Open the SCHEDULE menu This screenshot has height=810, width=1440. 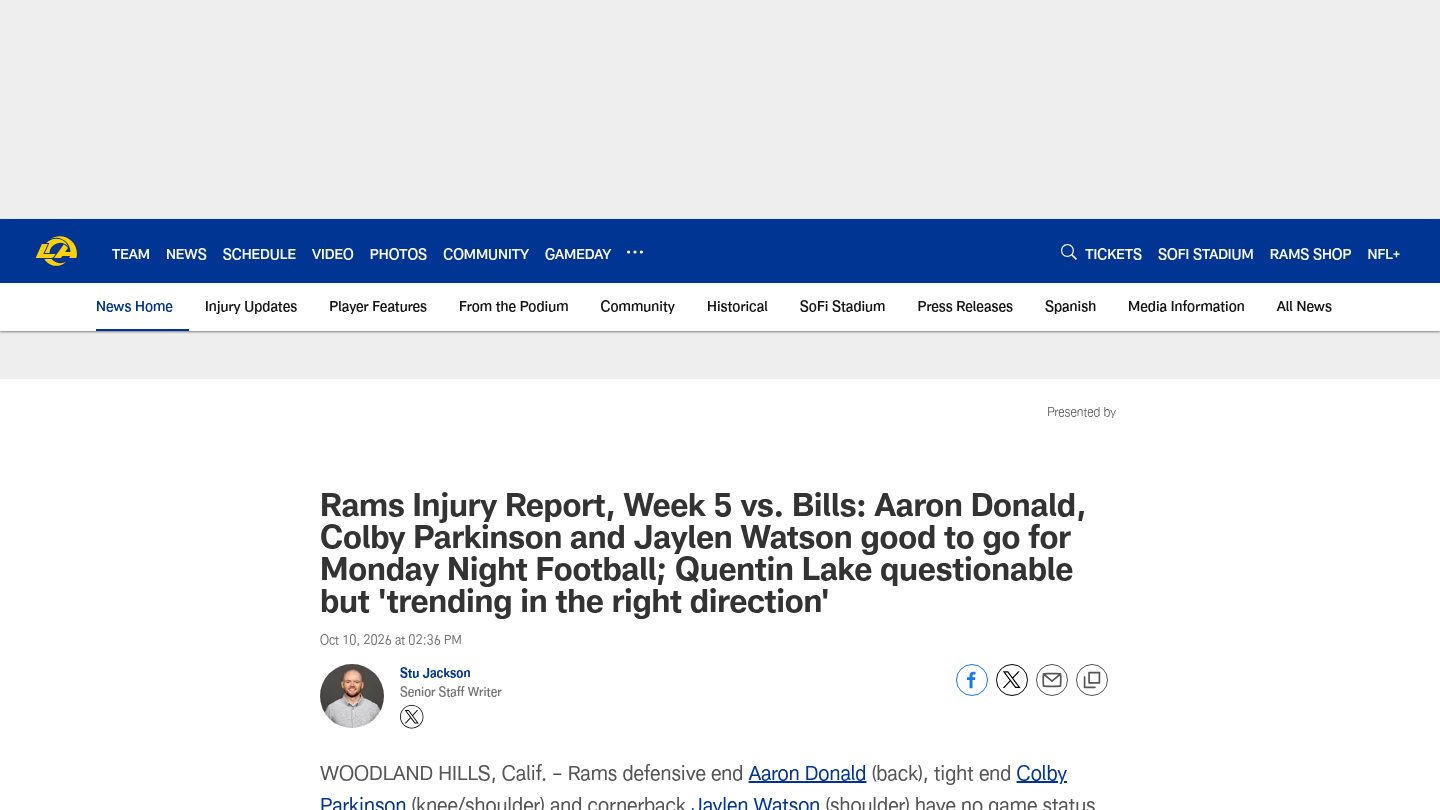click(259, 254)
